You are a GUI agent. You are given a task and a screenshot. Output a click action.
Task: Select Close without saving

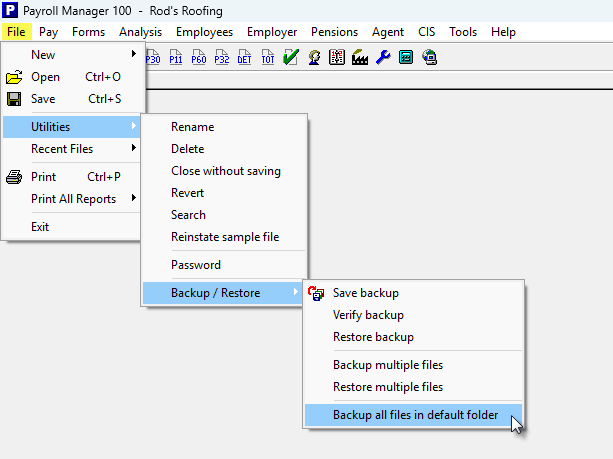pos(224,171)
